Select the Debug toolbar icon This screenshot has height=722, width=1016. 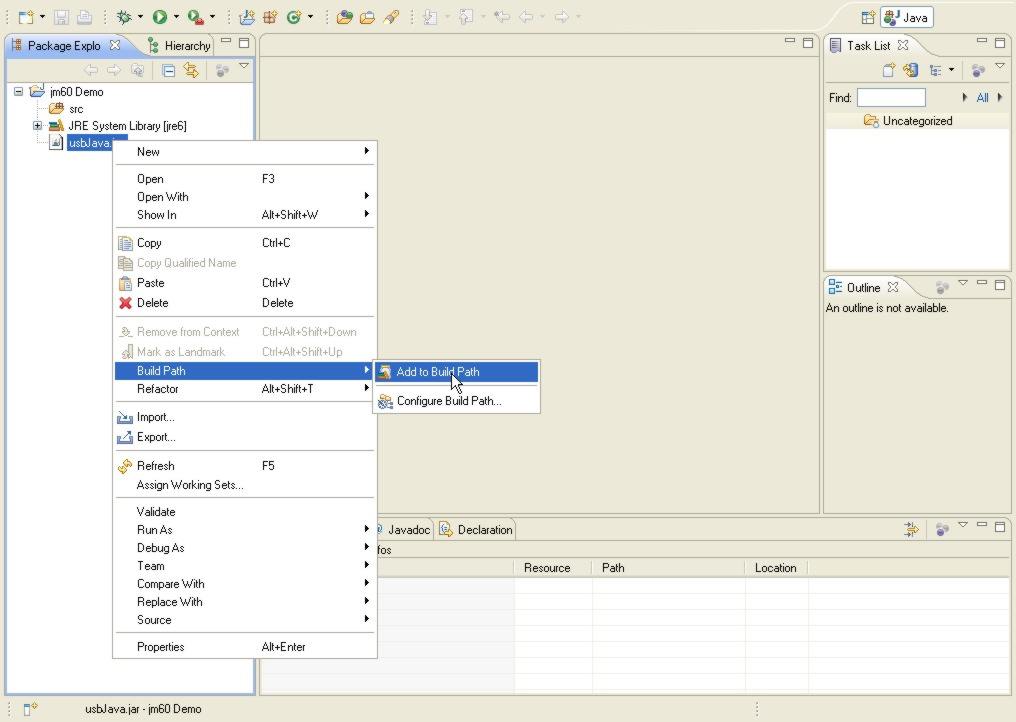click(x=125, y=16)
